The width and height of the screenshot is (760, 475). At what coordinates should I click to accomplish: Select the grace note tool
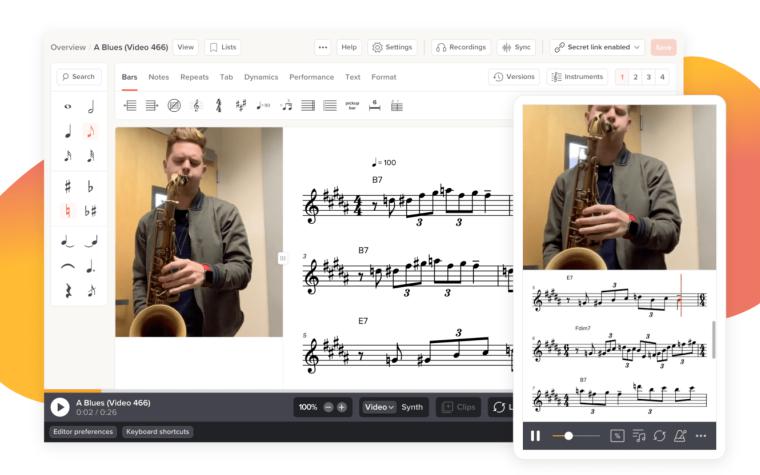(x=91, y=291)
